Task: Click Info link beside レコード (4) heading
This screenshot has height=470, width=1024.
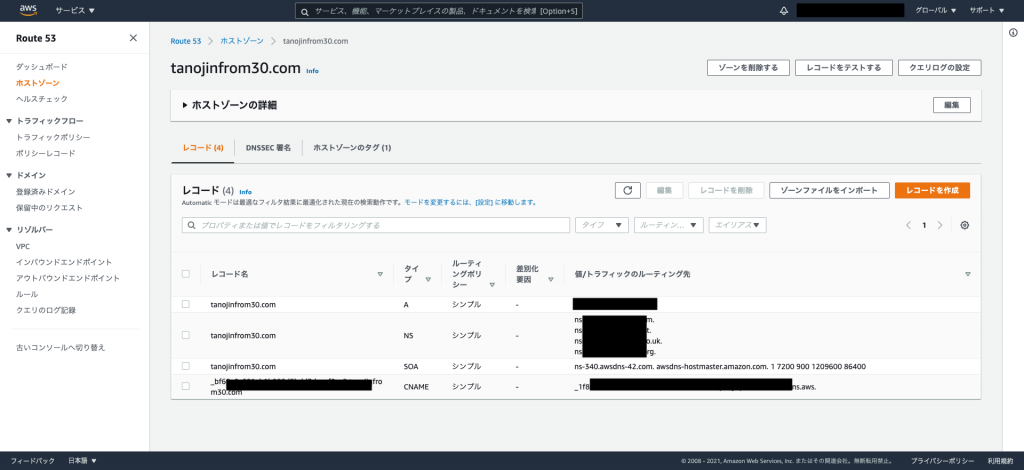Action: tap(246, 192)
